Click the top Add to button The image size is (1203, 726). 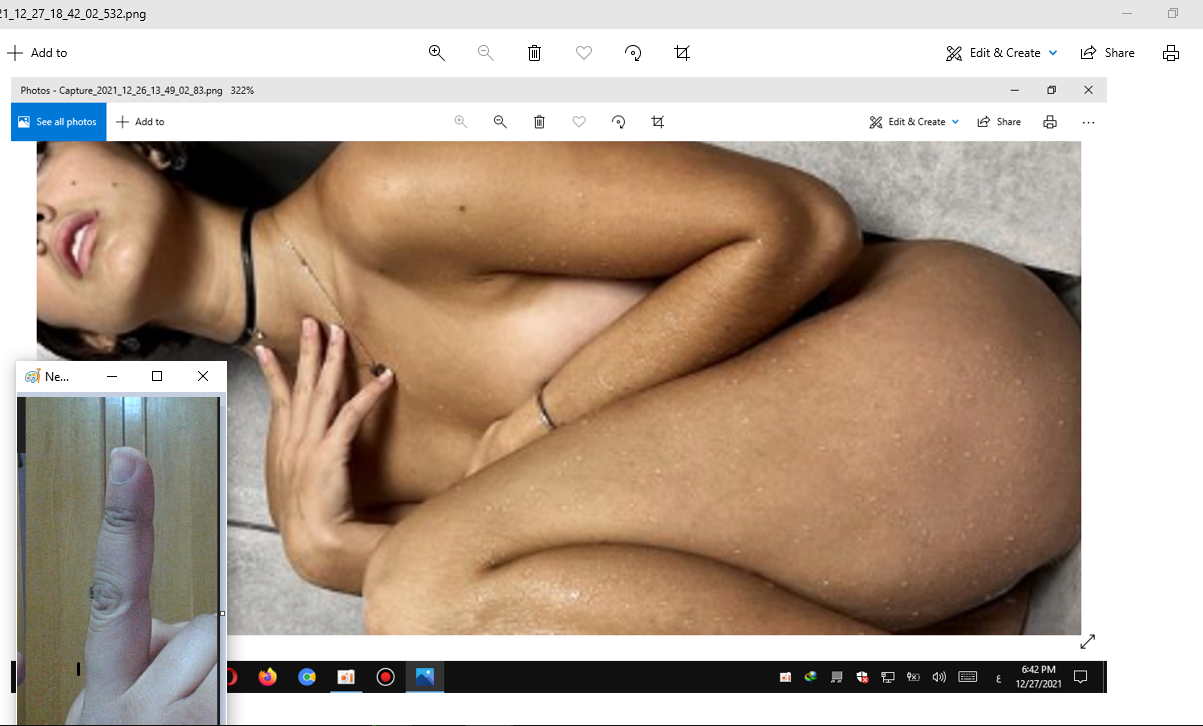[x=37, y=53]
